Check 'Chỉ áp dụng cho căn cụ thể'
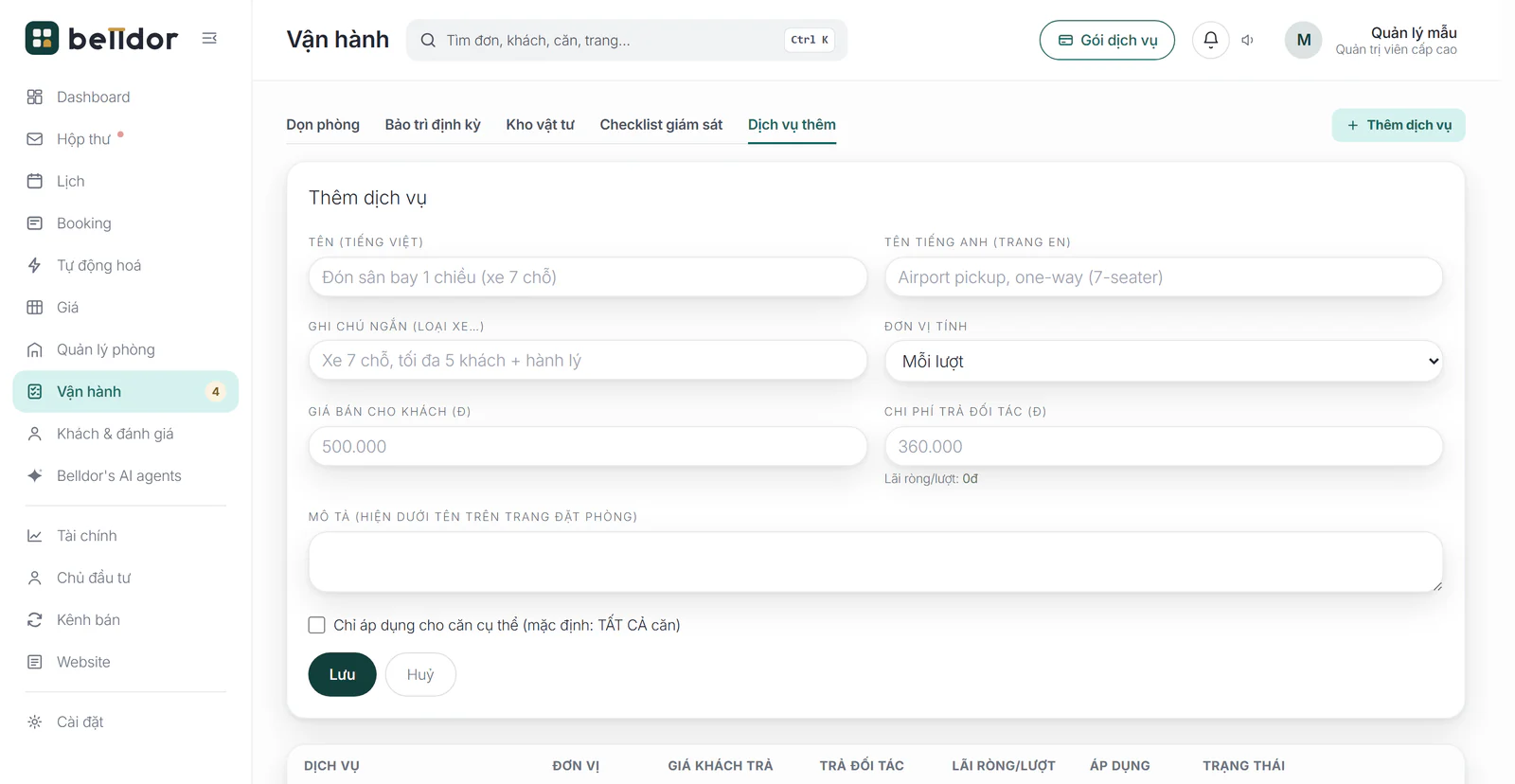The height and width of the screenshot is (784, 1515). click(316, 625)
